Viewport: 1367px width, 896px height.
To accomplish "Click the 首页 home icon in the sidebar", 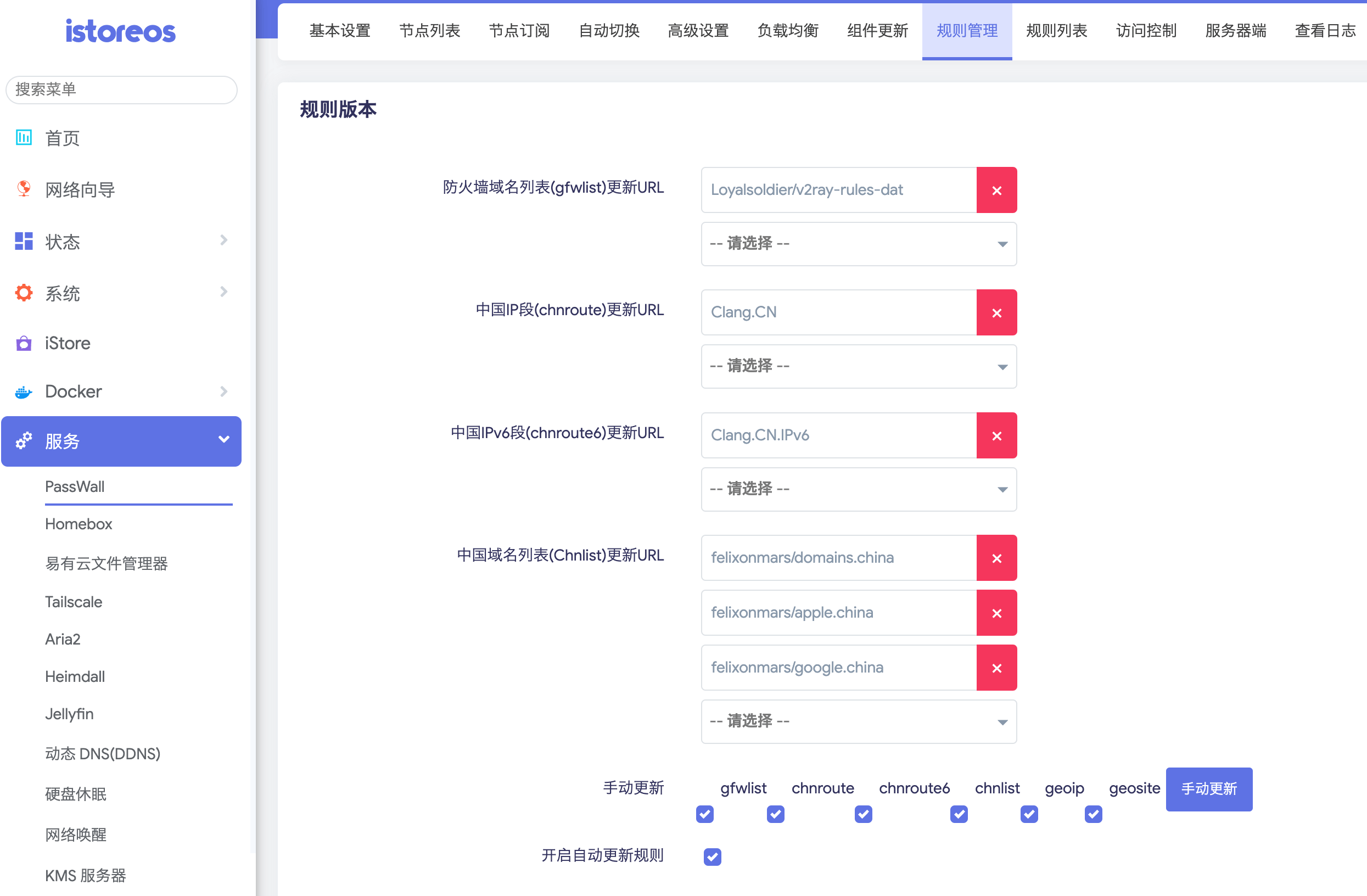I will click(24, 137).
